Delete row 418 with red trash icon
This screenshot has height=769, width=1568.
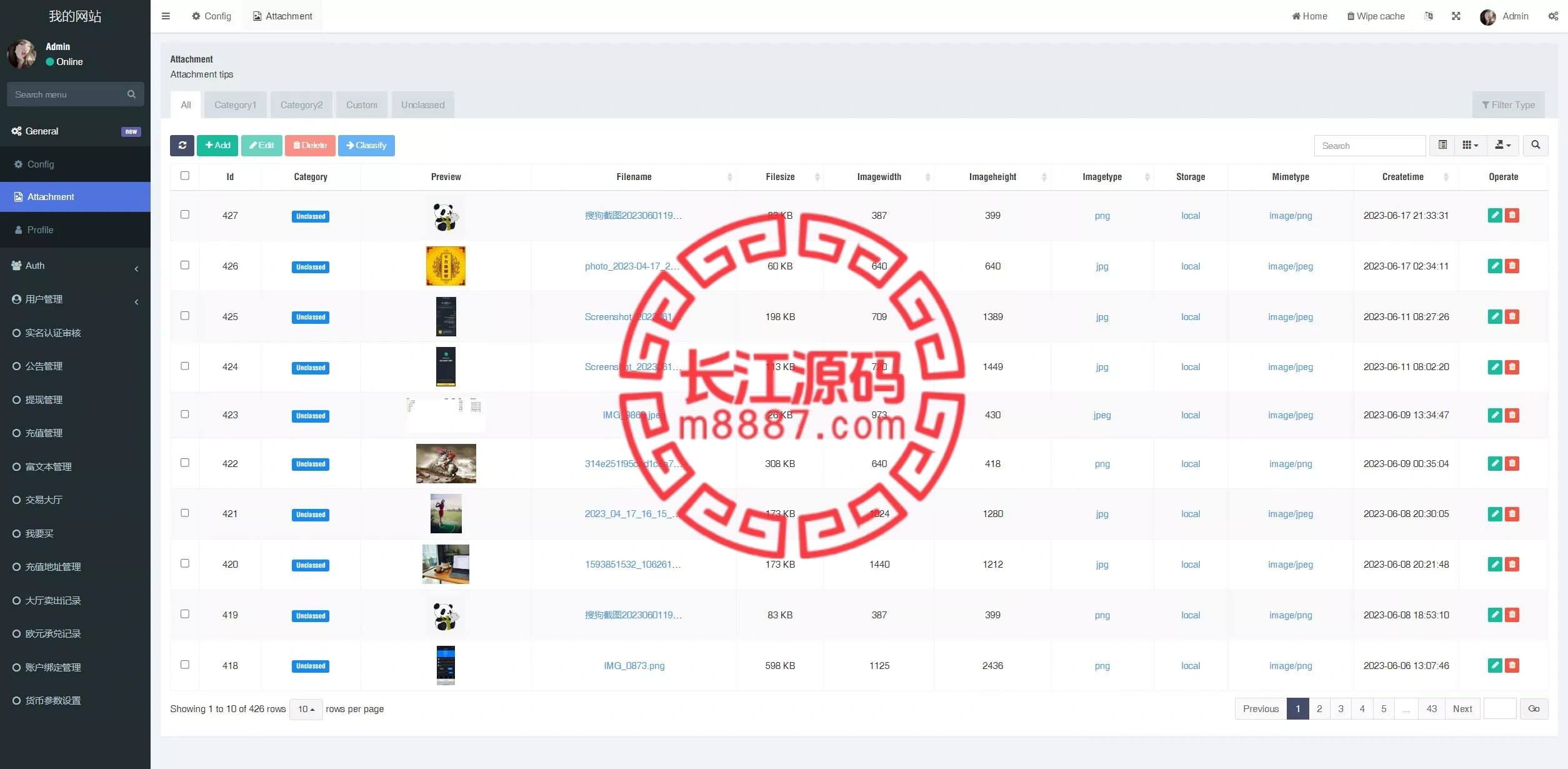coord(1512,665)
